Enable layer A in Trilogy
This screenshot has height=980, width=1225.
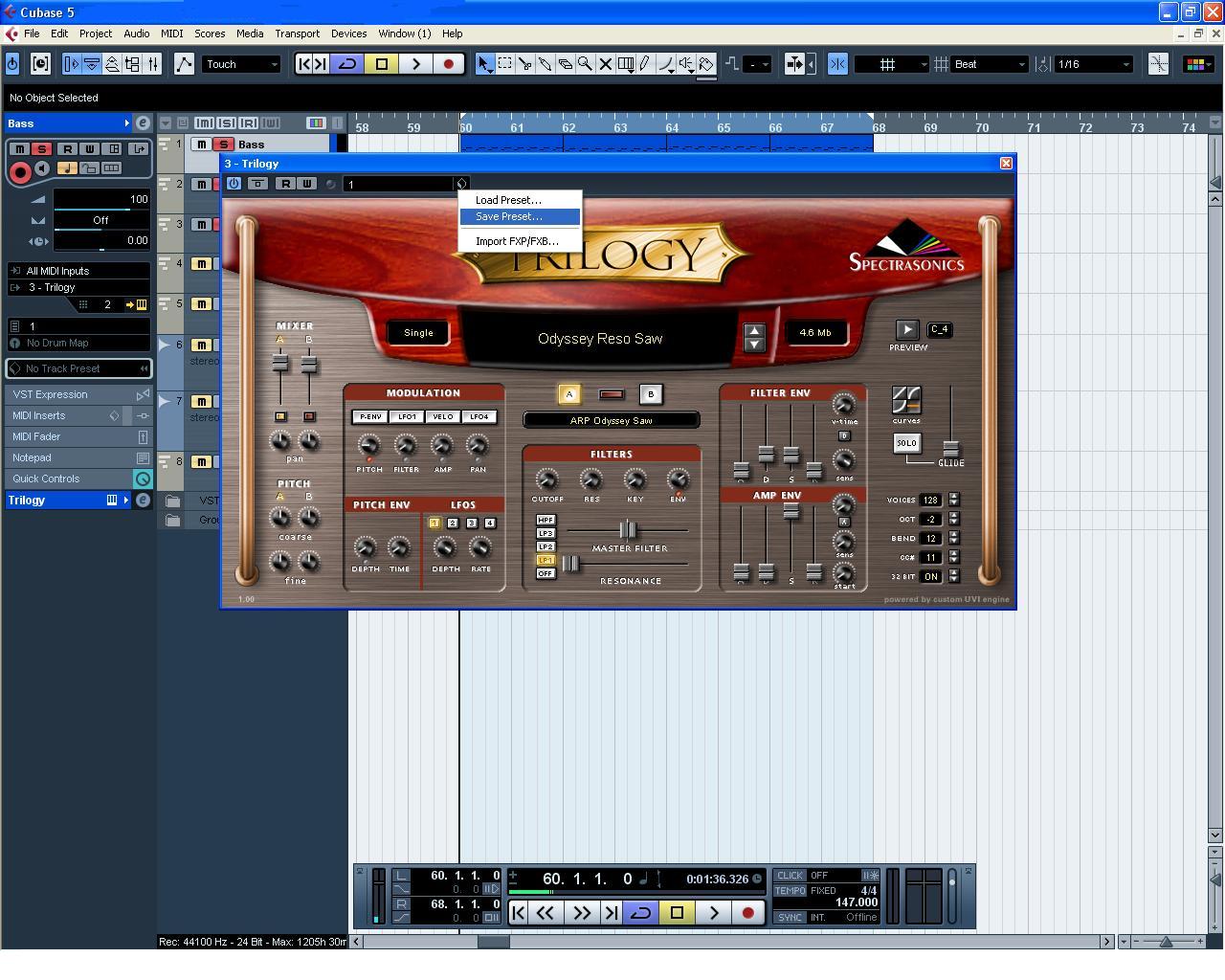coord(569,394)
